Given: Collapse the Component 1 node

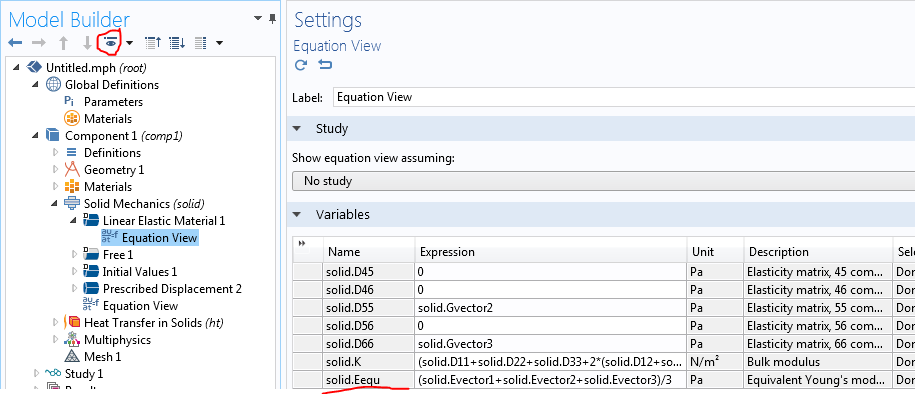Looking at the screenshot, I should point(35,135).
